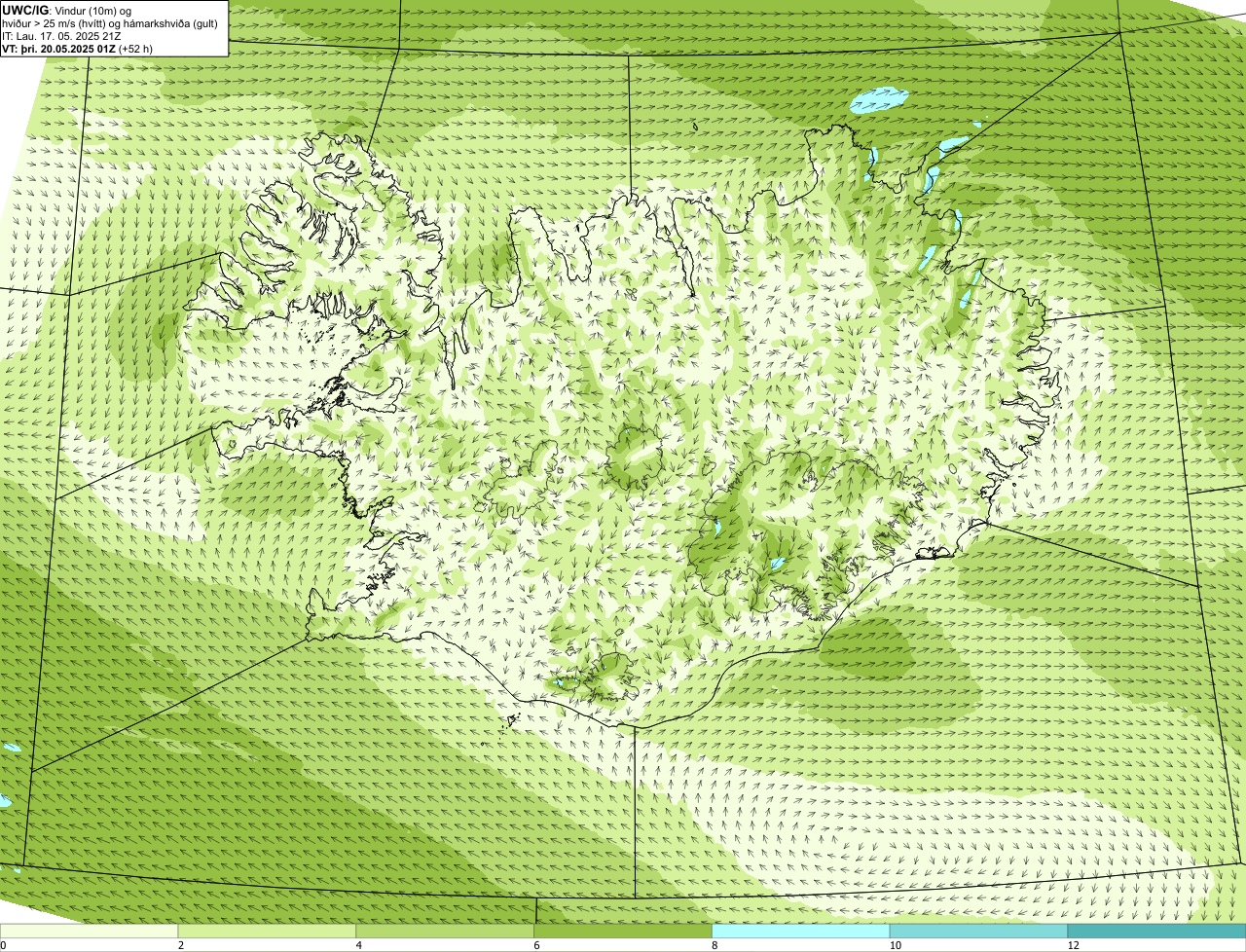
Task: Select the '12' label on the color scale
Action: [1072, 945]
